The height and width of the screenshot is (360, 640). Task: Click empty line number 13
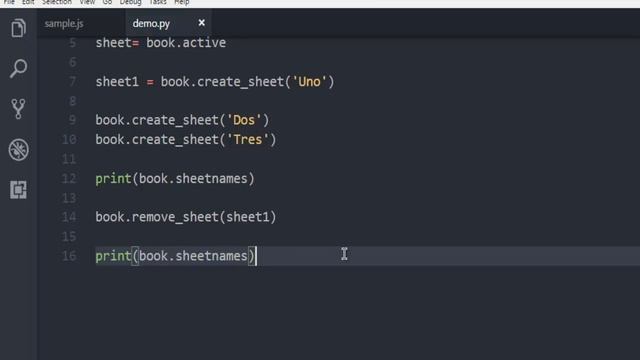point(69,198)
